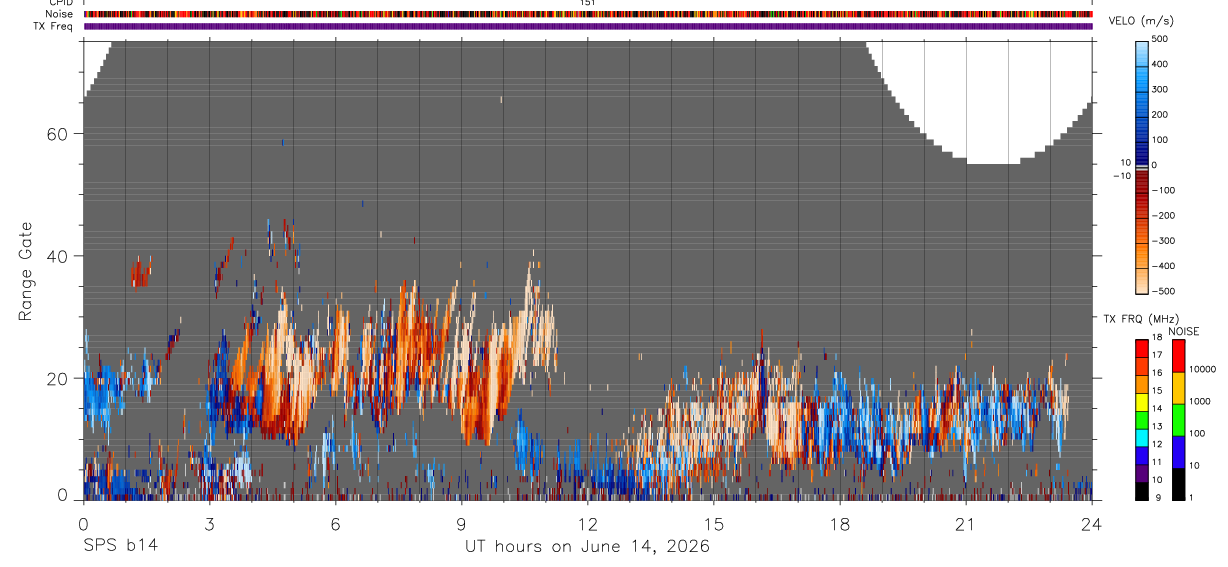Image resolution: width=1228 pixels, height=567 pixels.
Task: Select the blue 10 band in NOISE legend
Action: pyautogui.click(x=1178, y=452)
